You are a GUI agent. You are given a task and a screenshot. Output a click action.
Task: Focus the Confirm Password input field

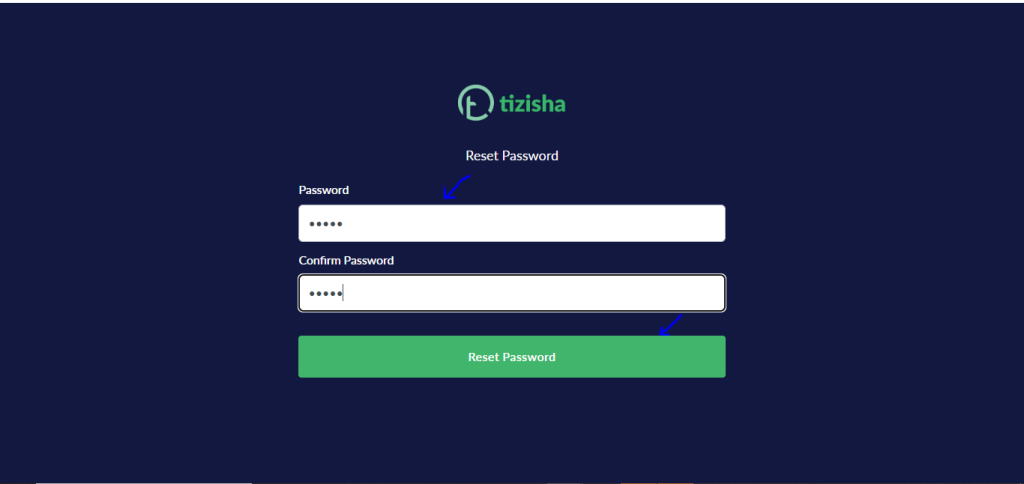pyautogui.click(x=511, y=293)
